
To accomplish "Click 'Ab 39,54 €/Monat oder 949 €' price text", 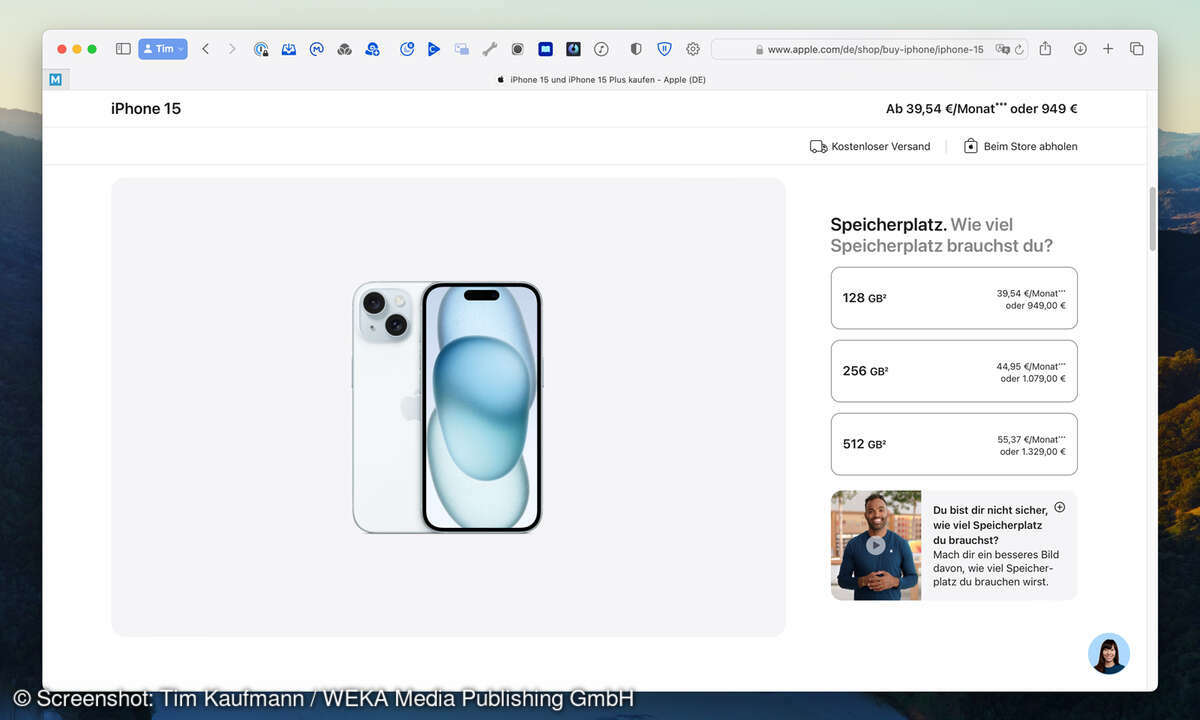I will pyautogui.click(x=981, y=109).
